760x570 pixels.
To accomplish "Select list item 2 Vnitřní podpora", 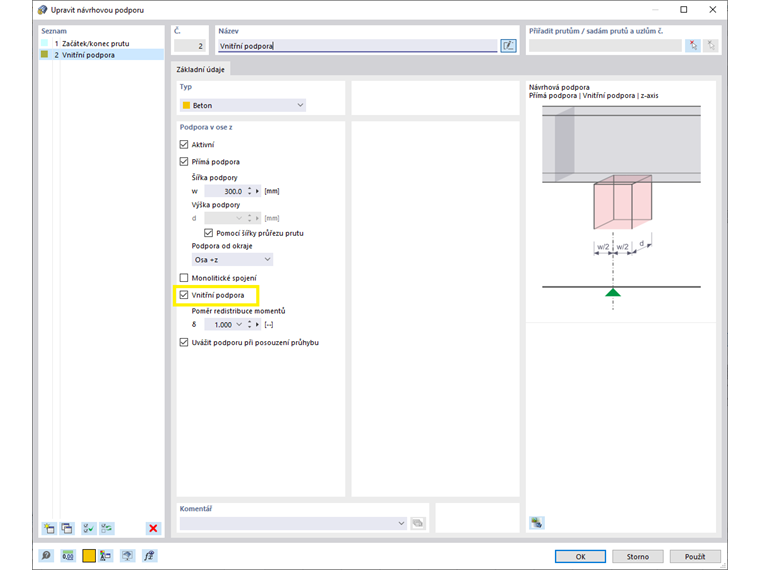I will [101, 55].
